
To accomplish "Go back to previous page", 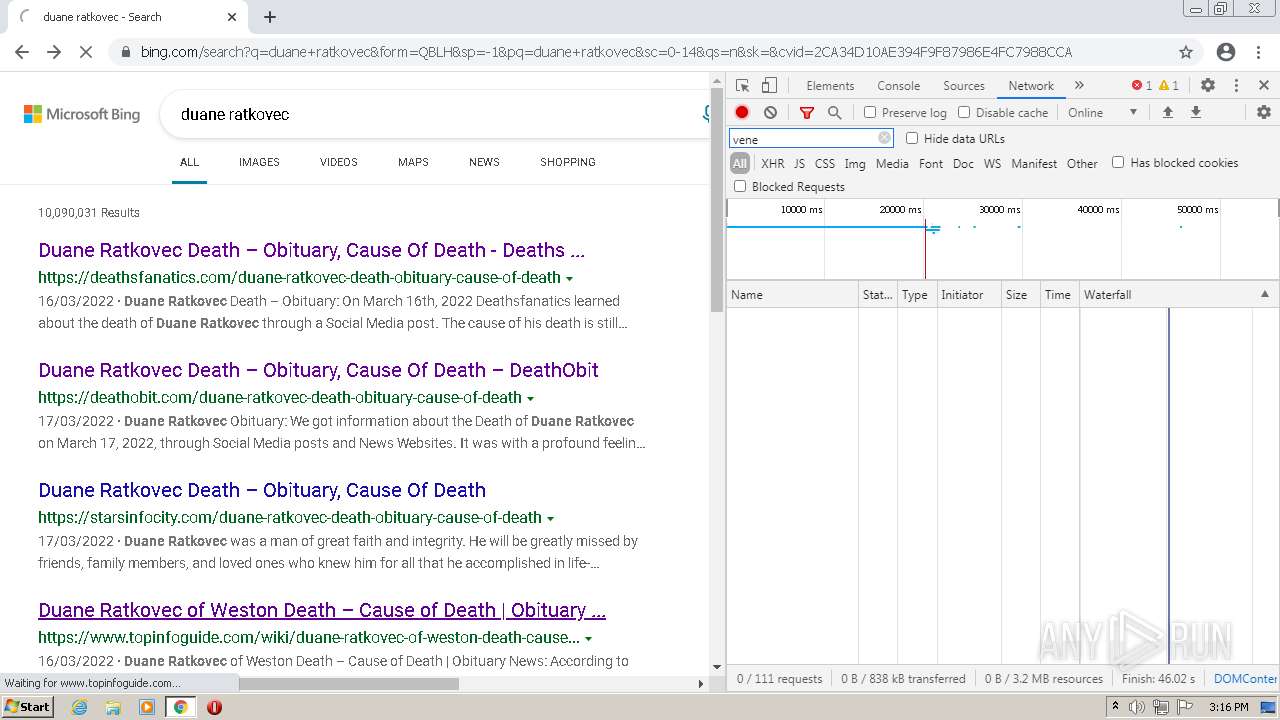I will point(22,52).
